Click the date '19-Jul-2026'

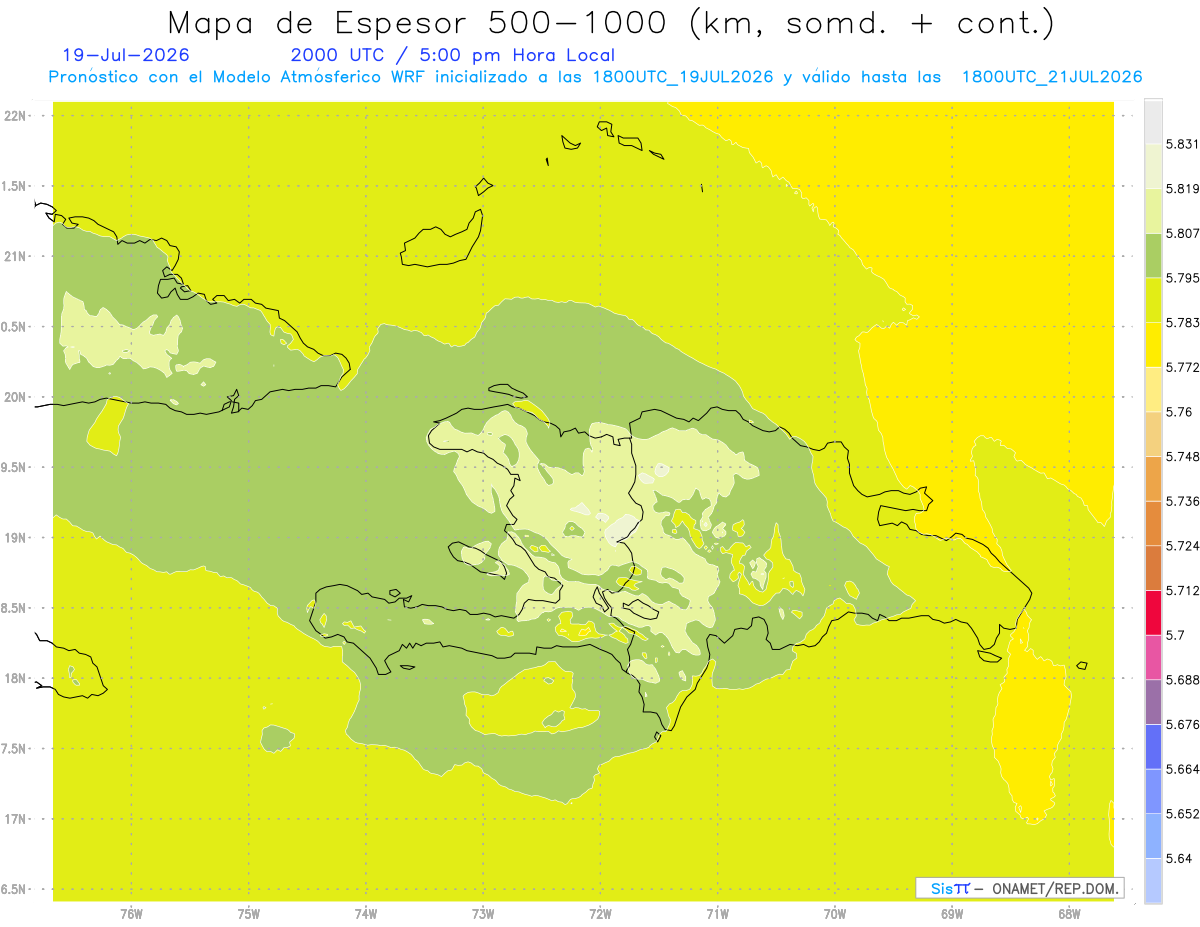[x=126, y=55]
